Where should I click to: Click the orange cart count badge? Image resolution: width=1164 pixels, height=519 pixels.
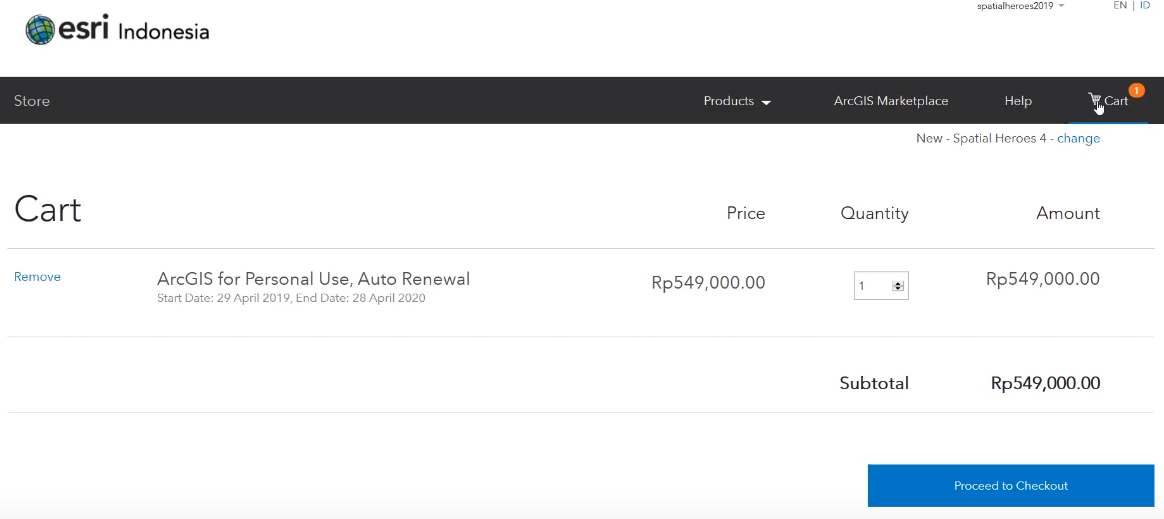click(1136, 91)
